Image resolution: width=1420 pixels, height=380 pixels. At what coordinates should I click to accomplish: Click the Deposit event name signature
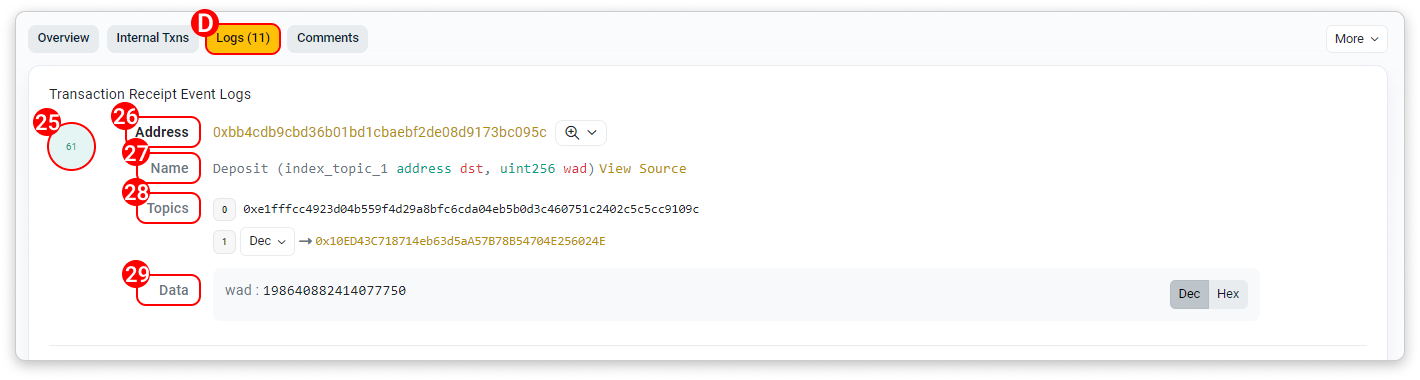pyautogui.click(x=404, y=169)
